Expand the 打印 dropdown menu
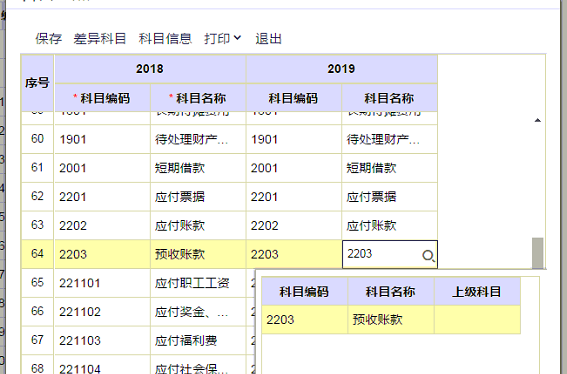Screen dimensions: 567x374 222,39
